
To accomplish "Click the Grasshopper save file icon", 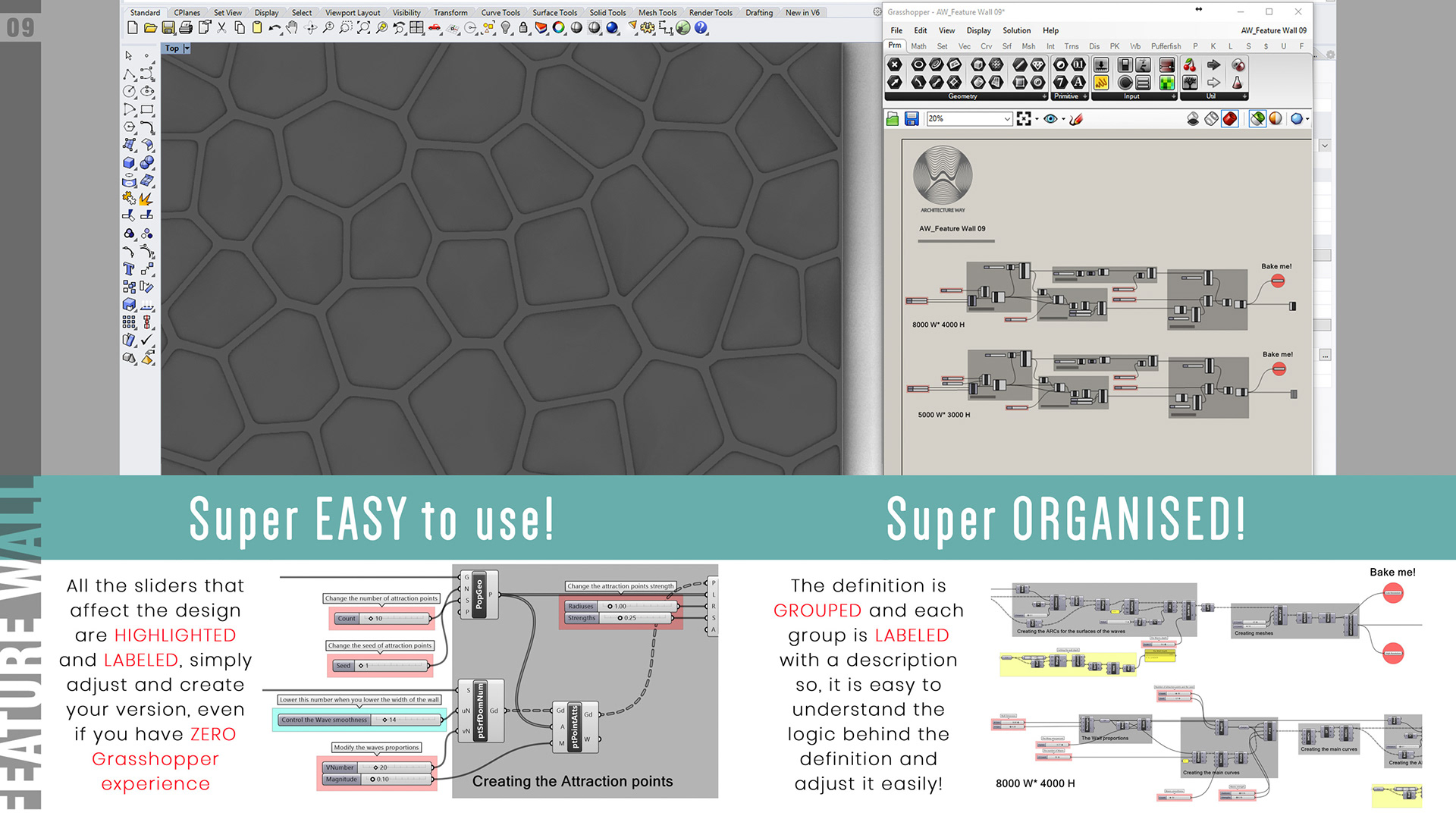I will [x=912, y=119].
